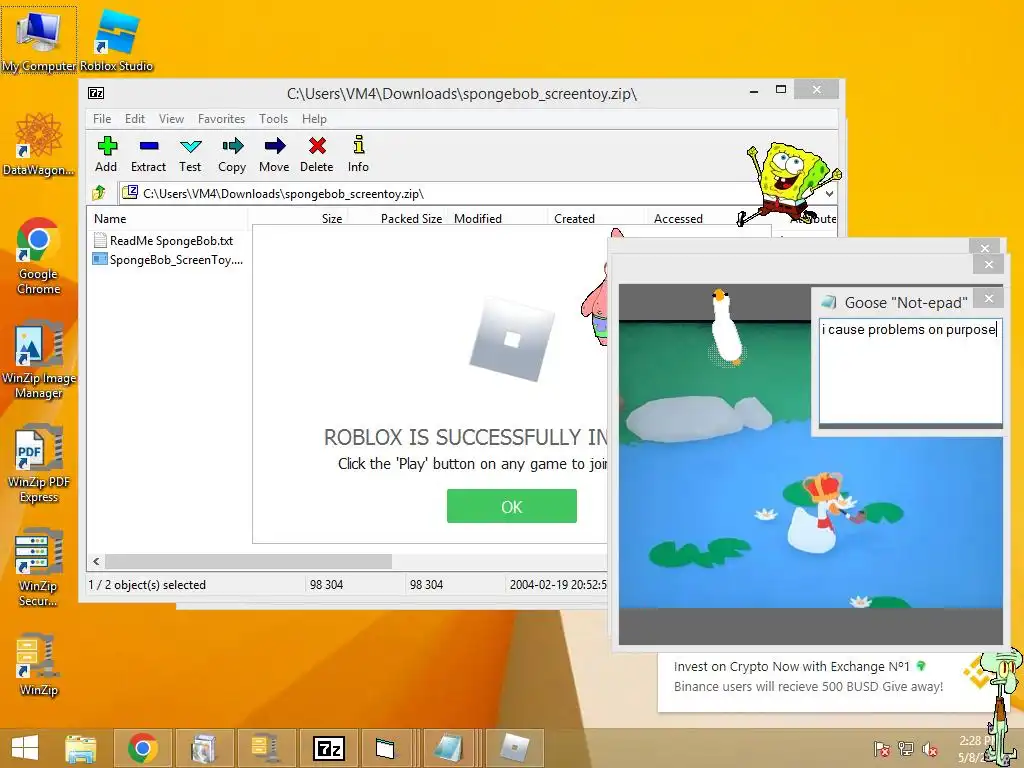Select the Copy toolbar icon in 7-Zip
Image resolution: width=1024 pixels, height=768 pixels.
pos(232,155)
